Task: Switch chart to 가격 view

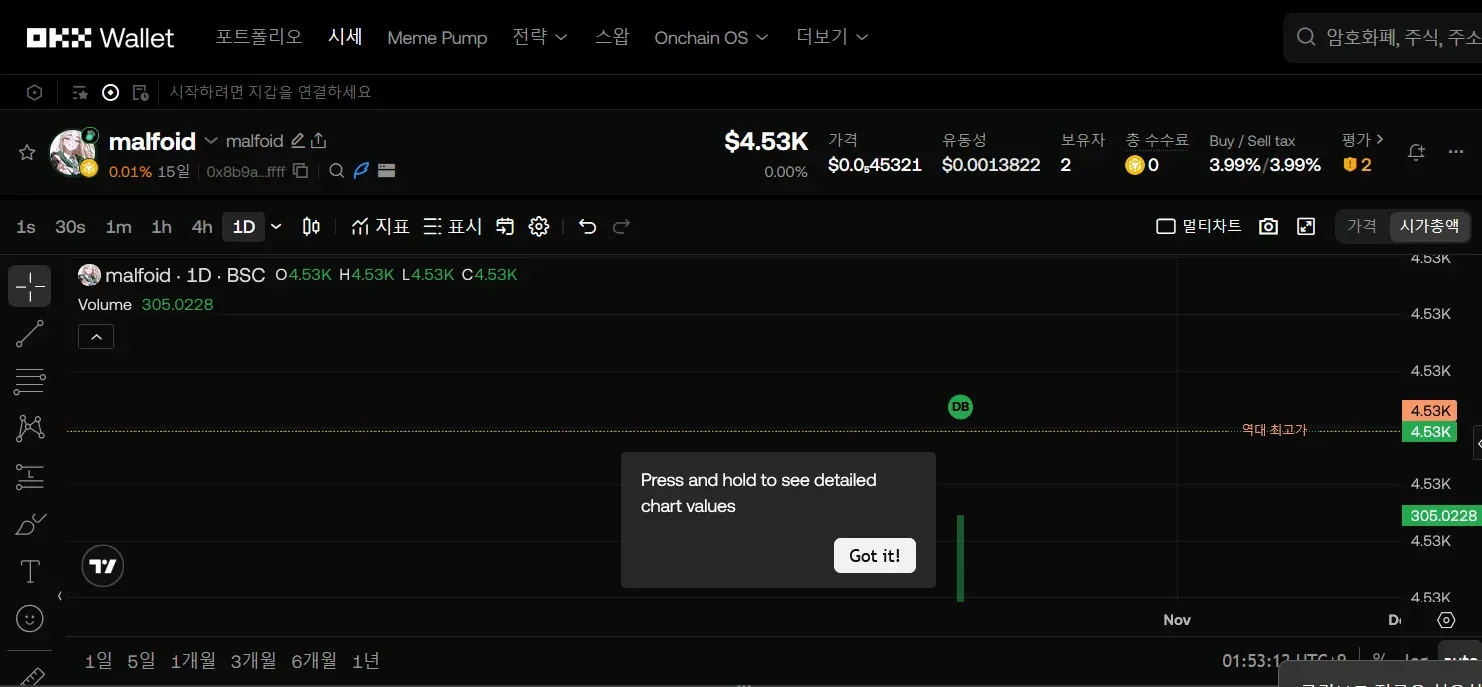Action: (x=1362, y=227)
